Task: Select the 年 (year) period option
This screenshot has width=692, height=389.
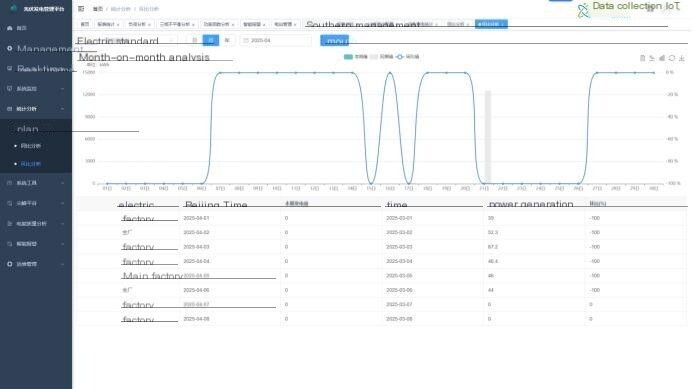Action: pos(227,40)
